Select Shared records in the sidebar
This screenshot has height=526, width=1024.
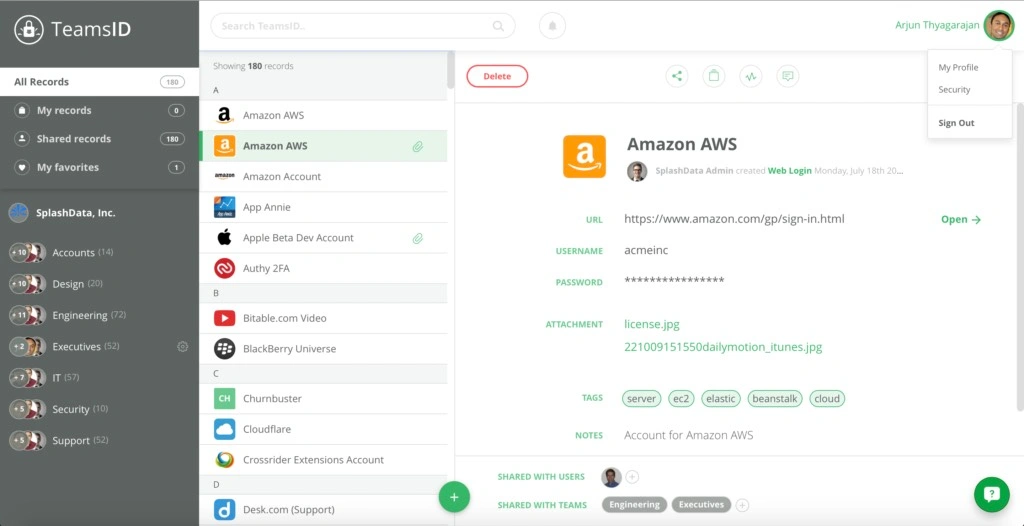coord(99,139)
